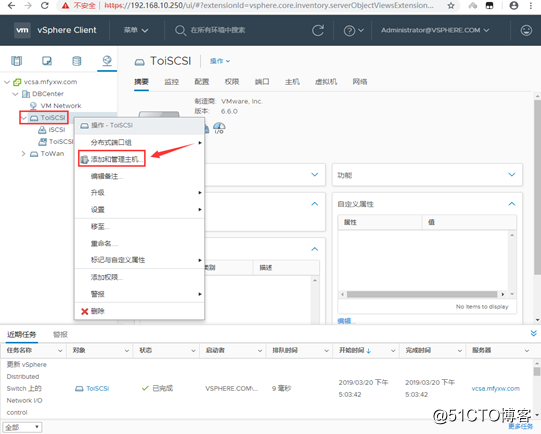Open the 操作 actions dropdown beside the title
541x434 pixels.
pyautogui.click(x=220, y=61)
